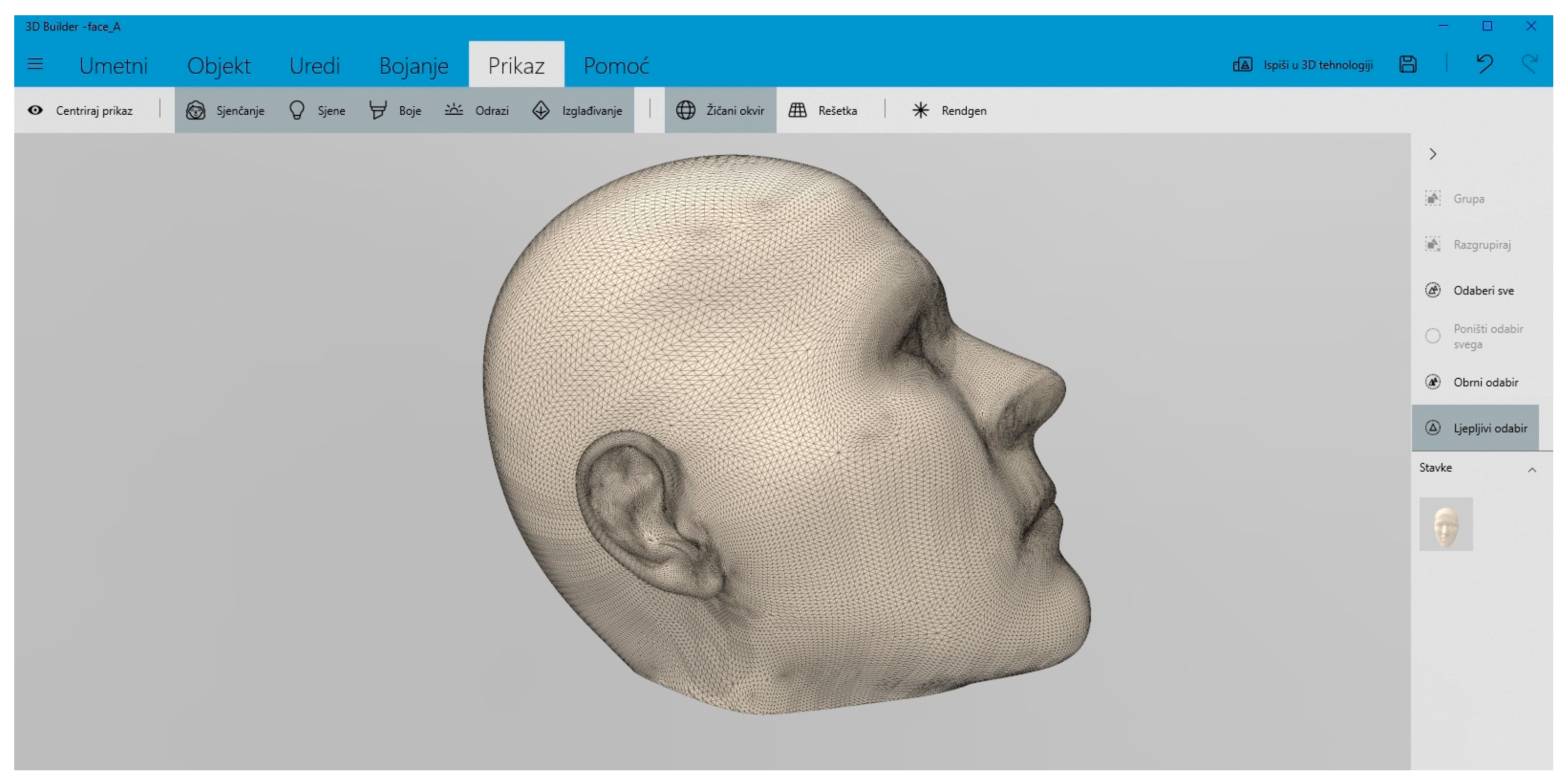Open the Objekt tab
Image resolution: width=1568 pixels, height=783 pixels.
pos(218,65)
